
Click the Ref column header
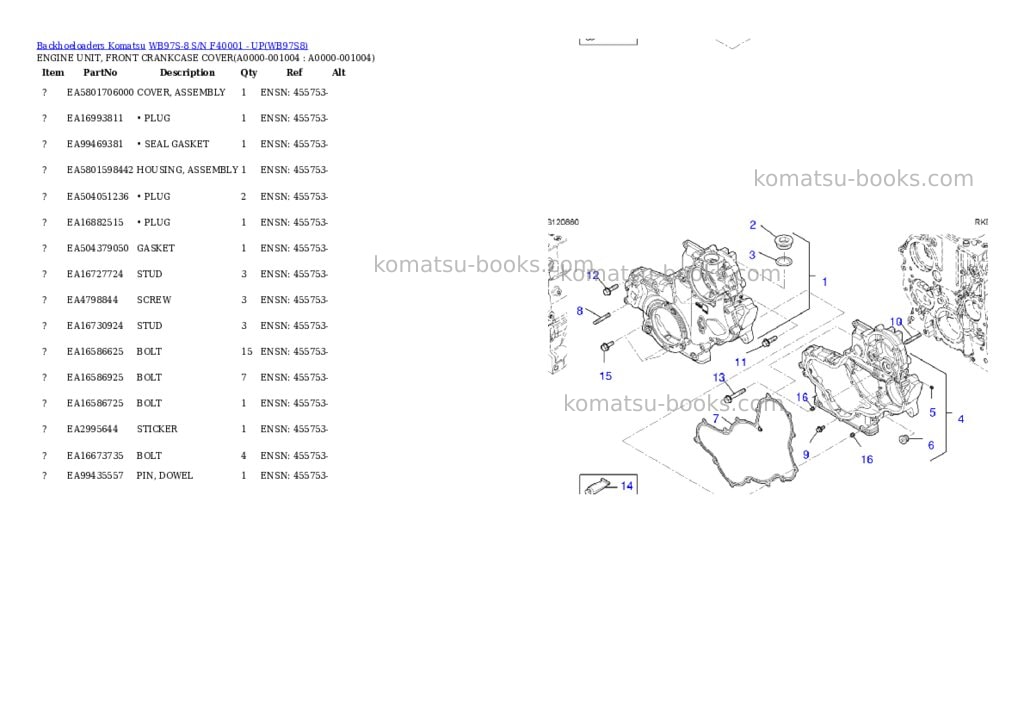coord(294,72)
